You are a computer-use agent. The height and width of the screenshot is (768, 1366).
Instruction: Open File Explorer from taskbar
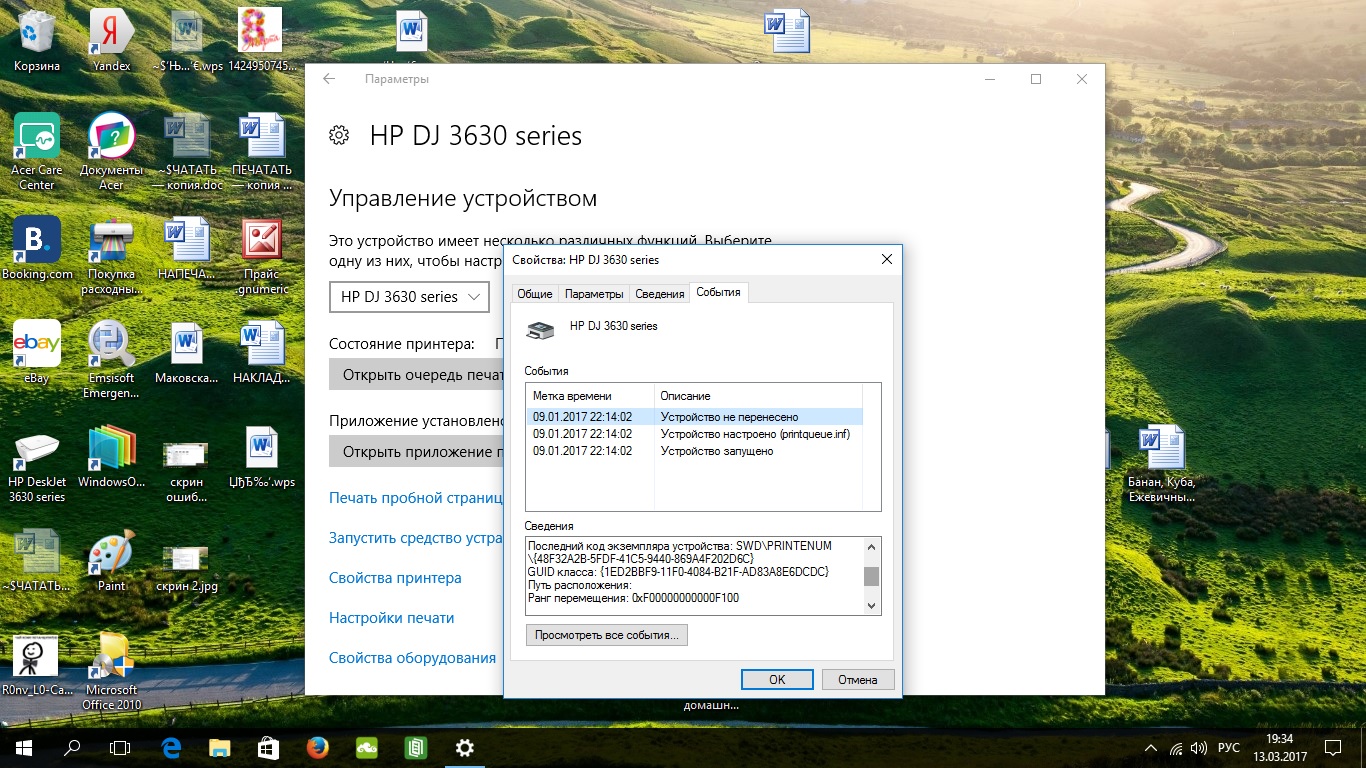click(x=220, y=747)
